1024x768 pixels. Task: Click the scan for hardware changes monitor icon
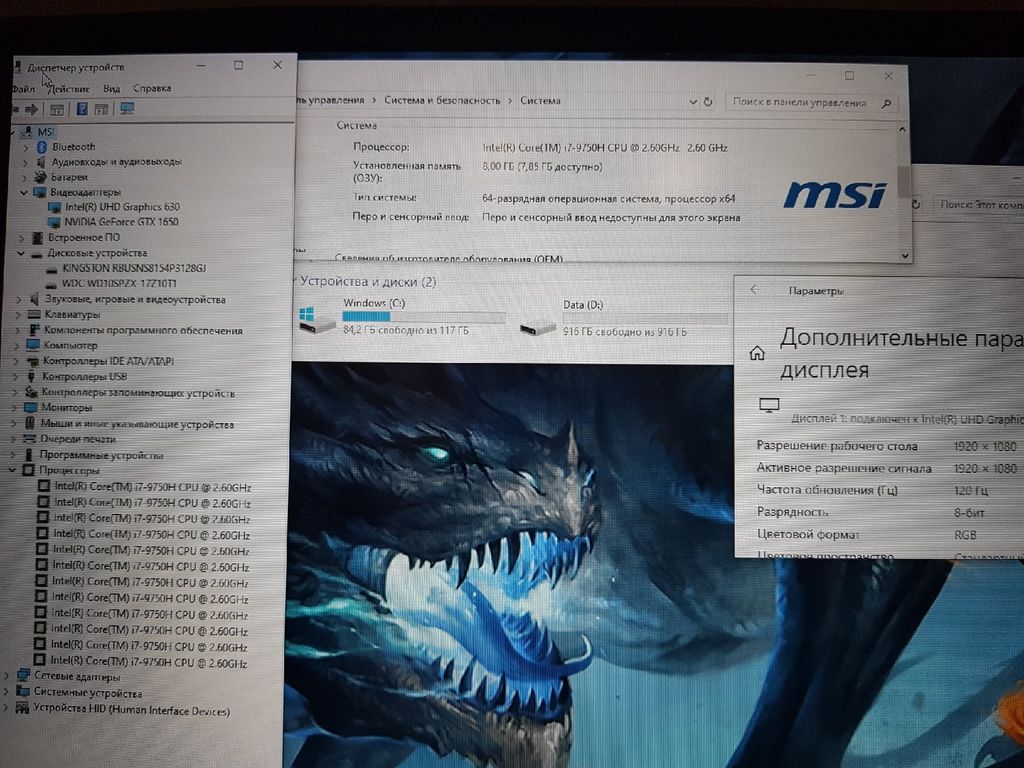[x=127, y=108]
